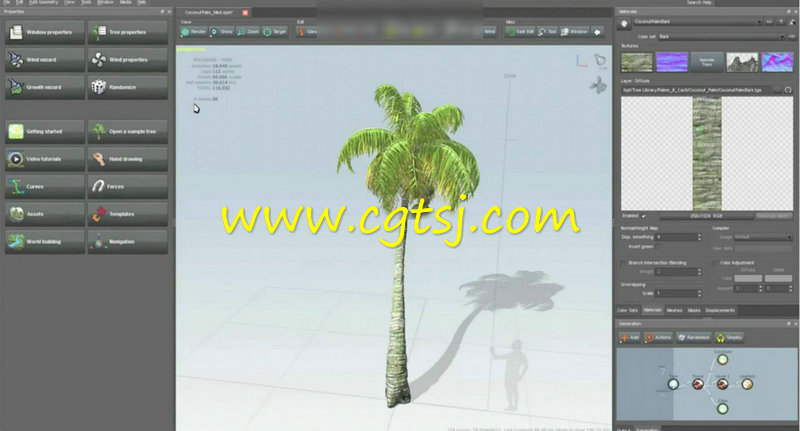The width and height of the screenshot is (800, 431).
Task: Click the Tool button in Misc toolbar
Action: pyautogui.click(x=547, y=32)
